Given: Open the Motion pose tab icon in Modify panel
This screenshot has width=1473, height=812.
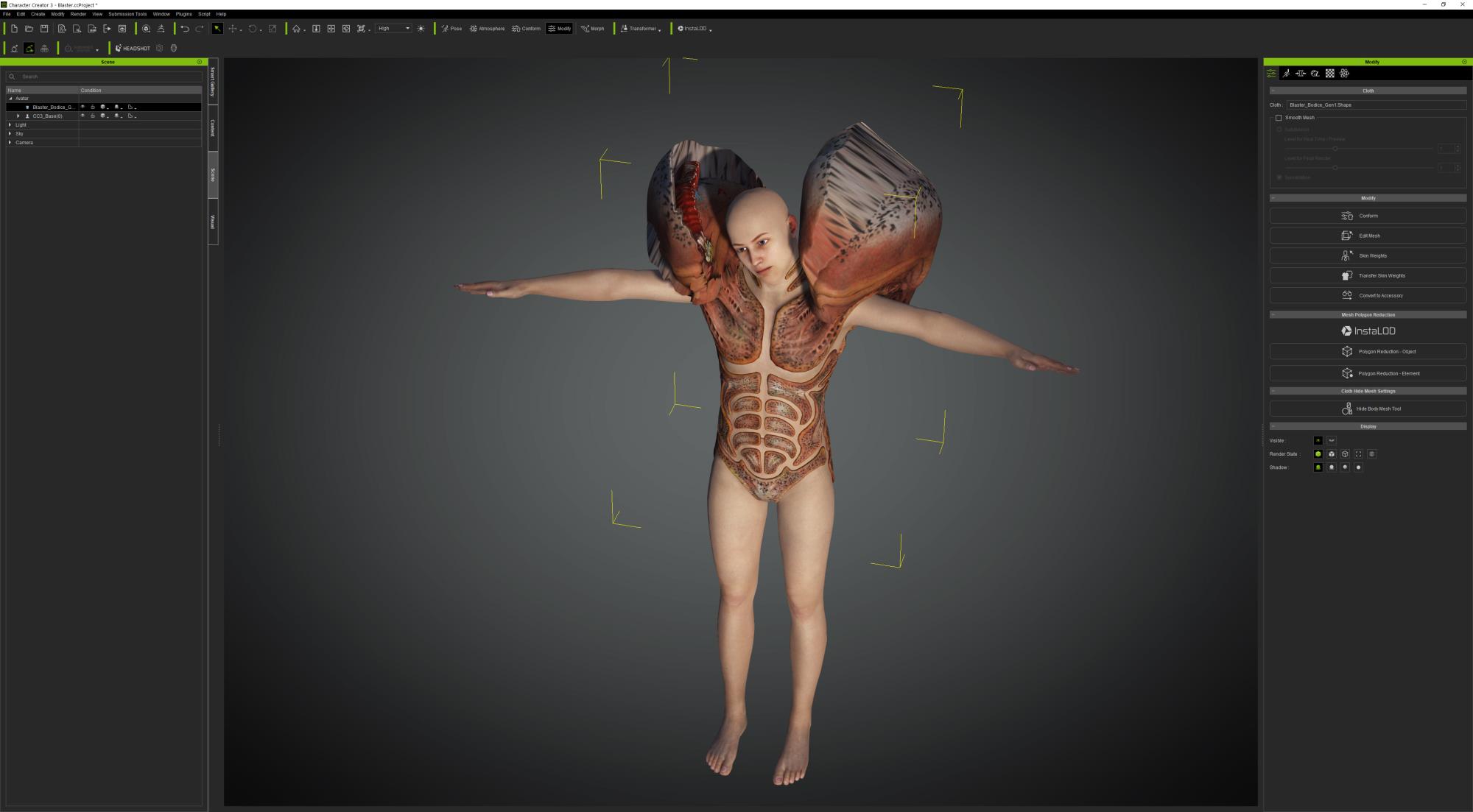Looking at the screenshot, I should (x=1286, y=74).
